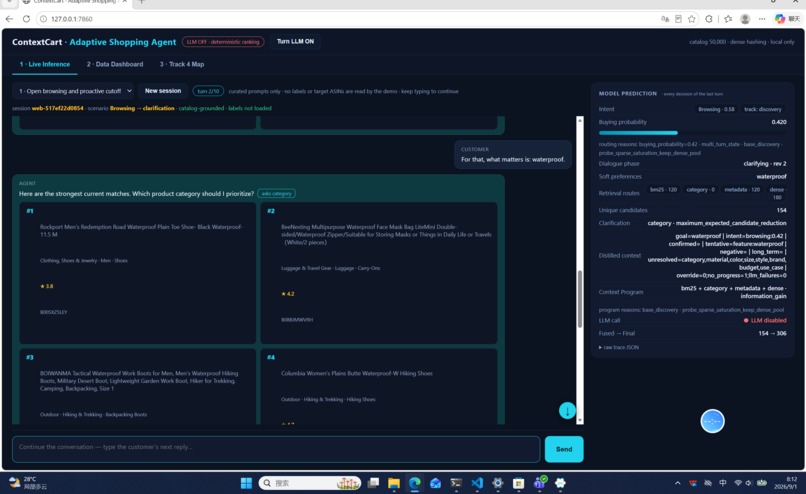Viewport: 806px width, 494px height.
Task: Click the session id web-517ef22d0854
Action: [x=58, y=108]
